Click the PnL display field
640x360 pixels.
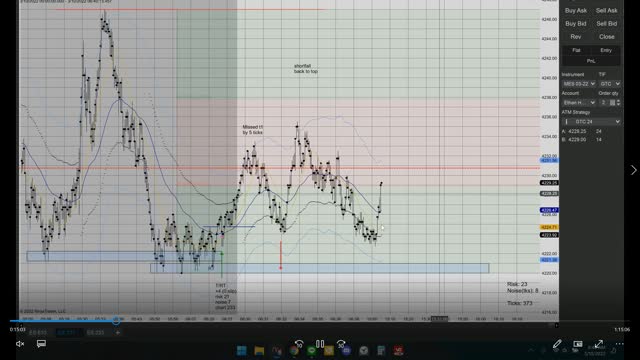point(591,61)
